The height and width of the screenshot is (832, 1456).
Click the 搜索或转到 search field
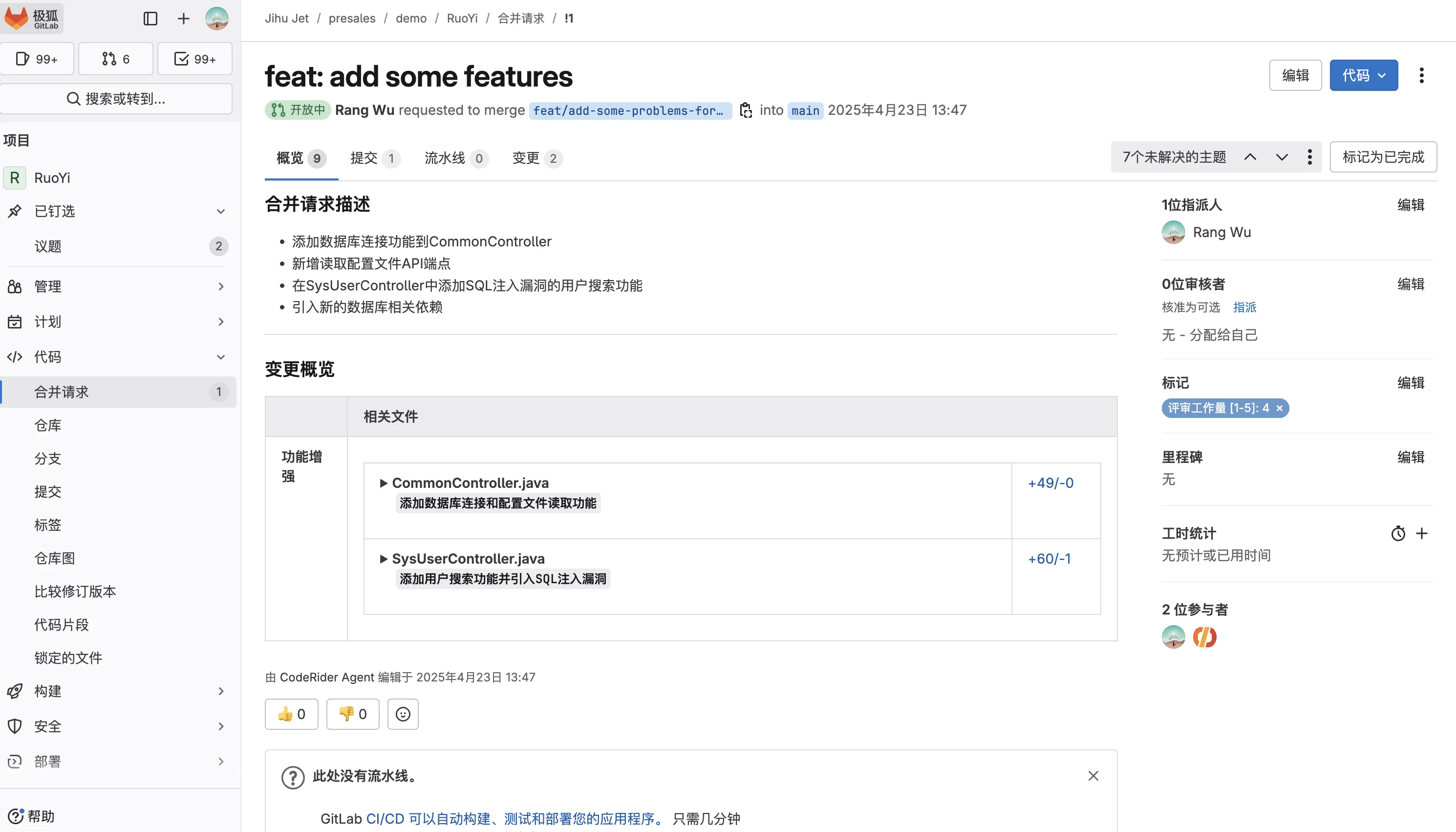[116, 99]
